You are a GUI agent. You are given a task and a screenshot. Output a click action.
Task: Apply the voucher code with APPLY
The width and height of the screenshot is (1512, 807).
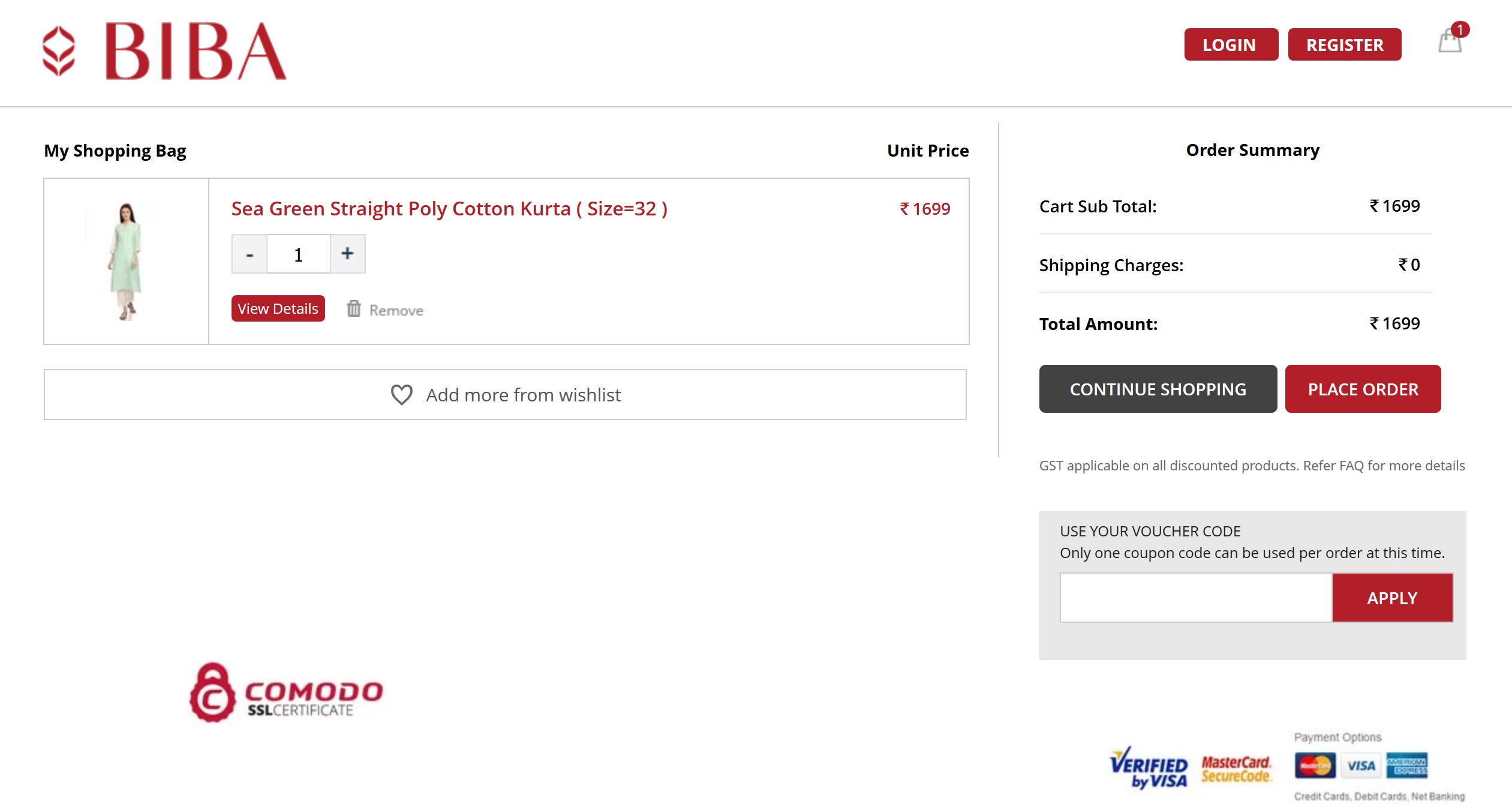coord(1392,598)
